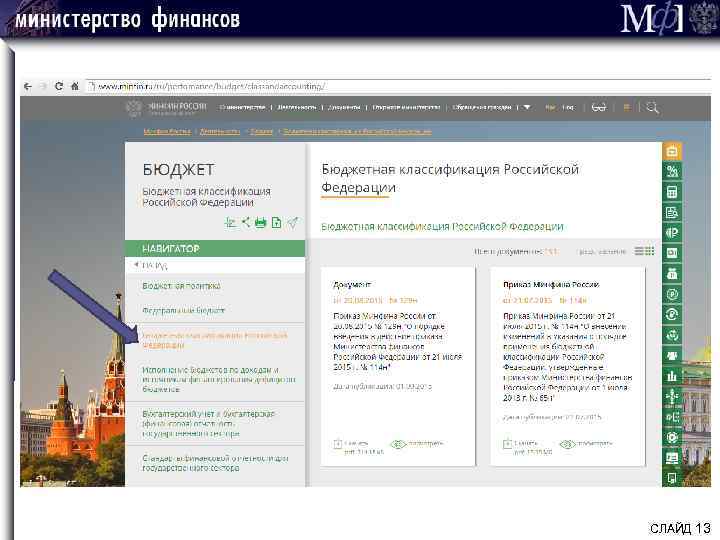Click the share icon under the БЮДЖЕТ heading
The width and height of the screenshot is (720, 540).
[246, 223]
